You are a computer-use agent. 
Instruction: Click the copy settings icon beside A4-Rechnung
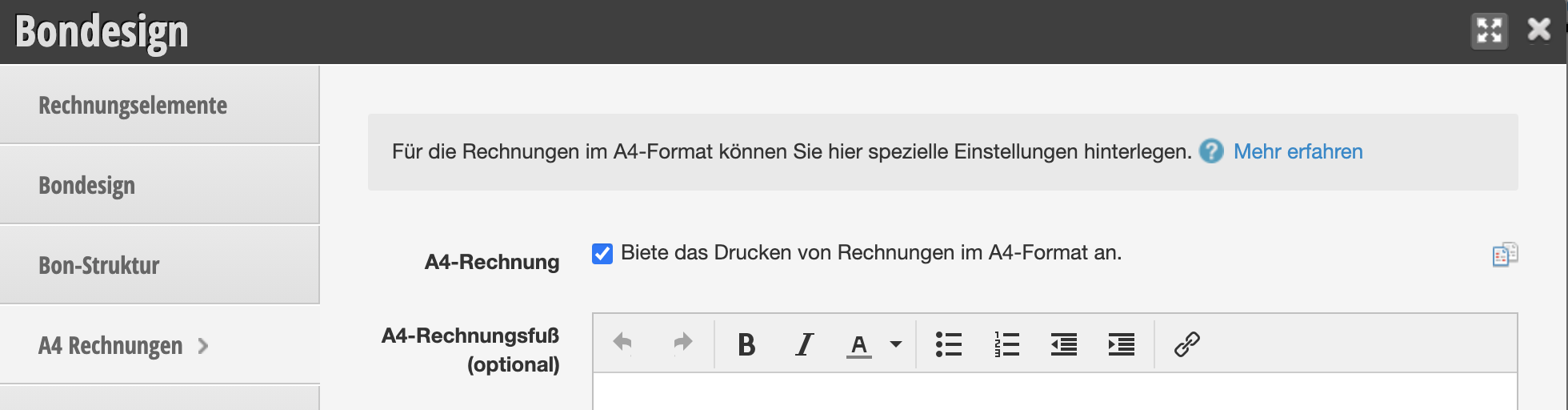[x=1505, y=255]
